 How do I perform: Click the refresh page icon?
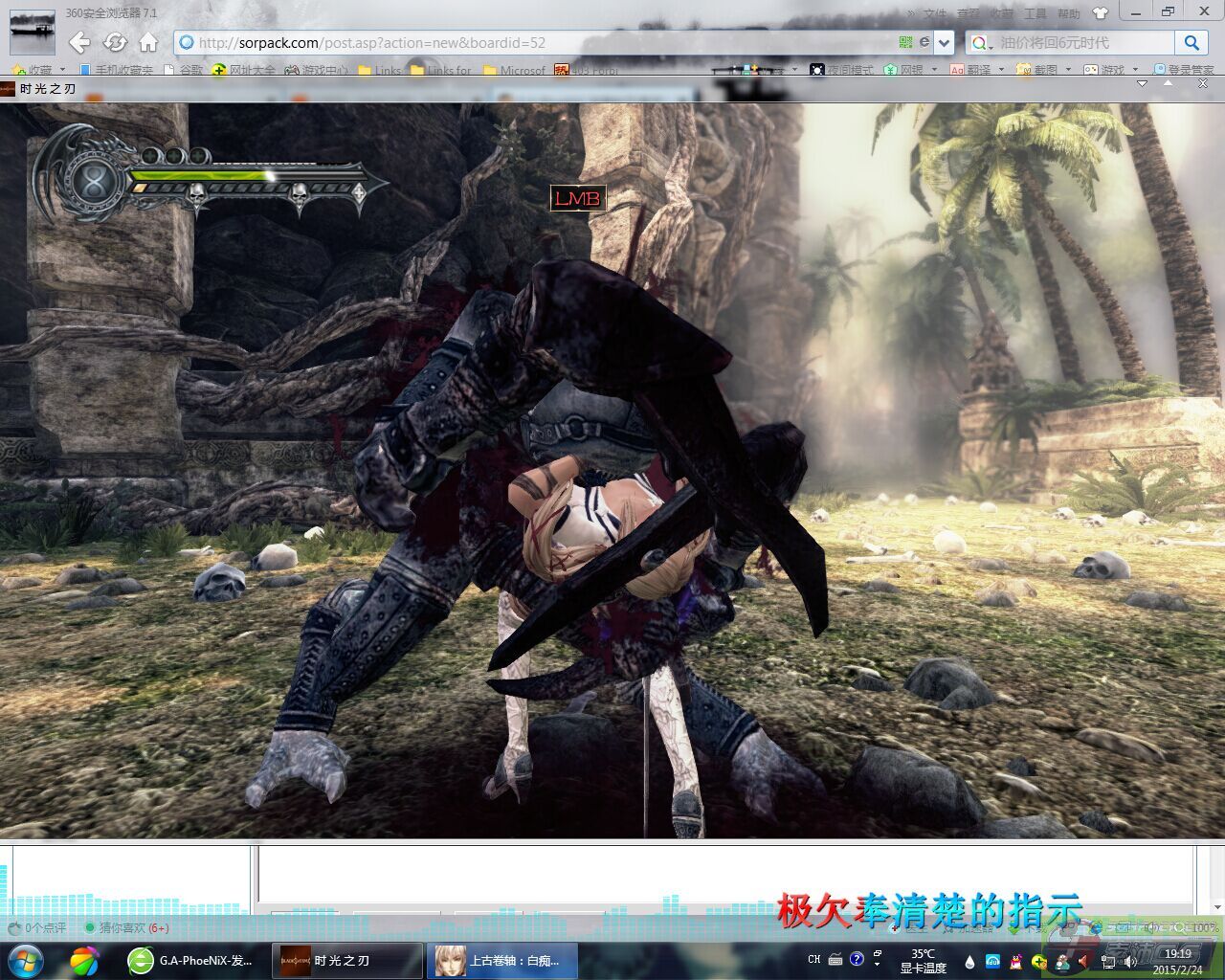click(x=115, y=42)
